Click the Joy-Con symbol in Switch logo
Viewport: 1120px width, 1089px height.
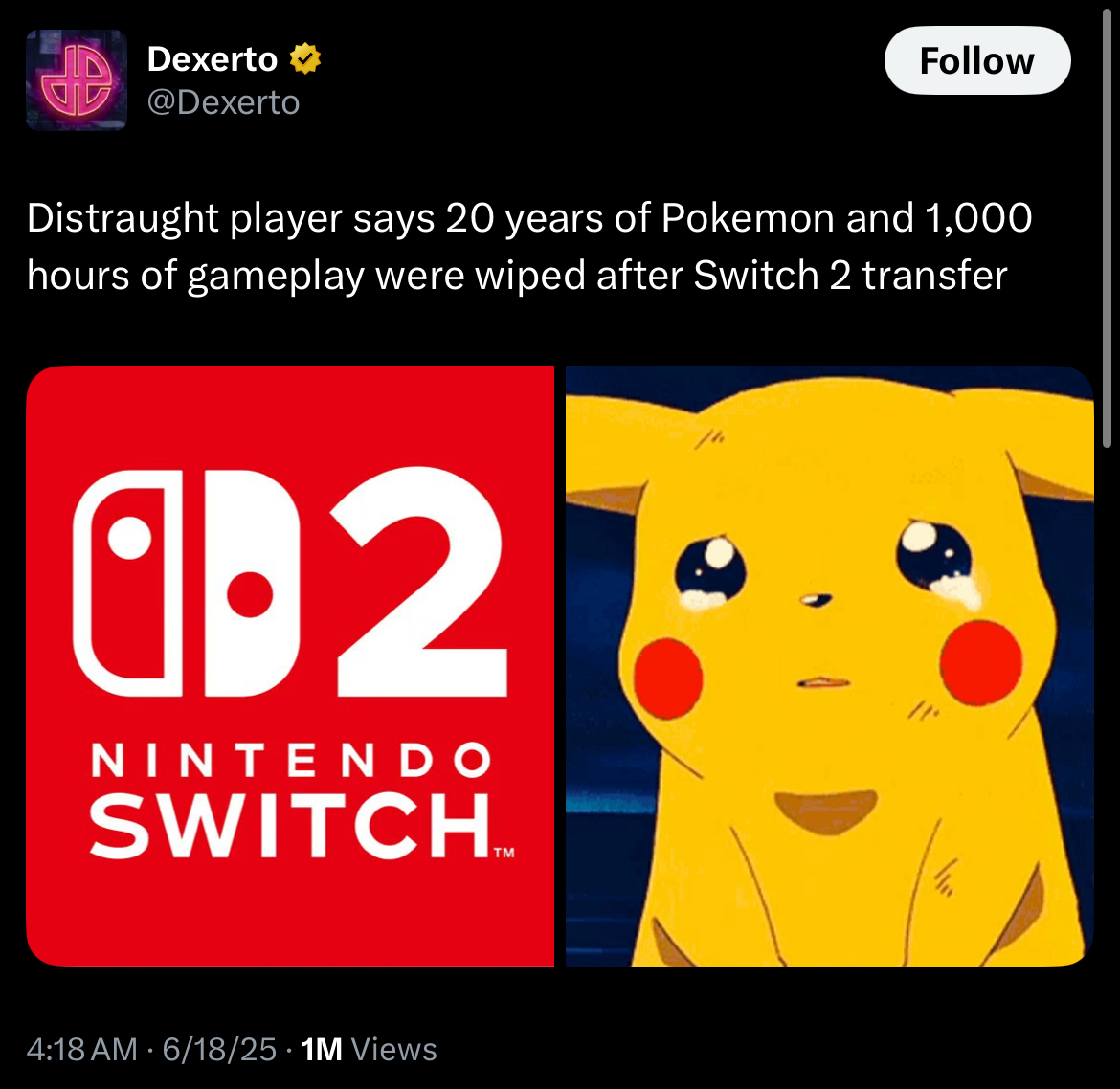coord(187,583)
